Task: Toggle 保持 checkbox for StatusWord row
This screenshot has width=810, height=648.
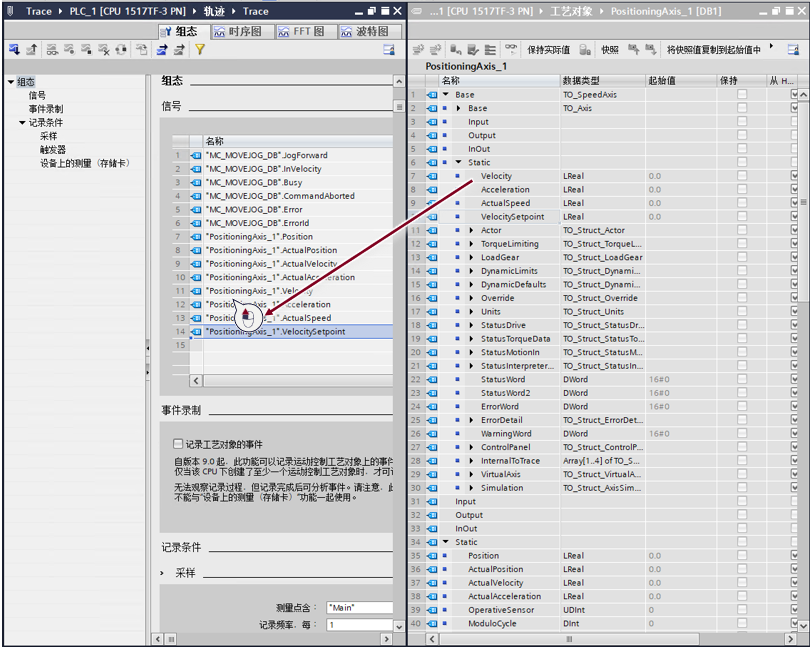Action: [x=742, y=379]
